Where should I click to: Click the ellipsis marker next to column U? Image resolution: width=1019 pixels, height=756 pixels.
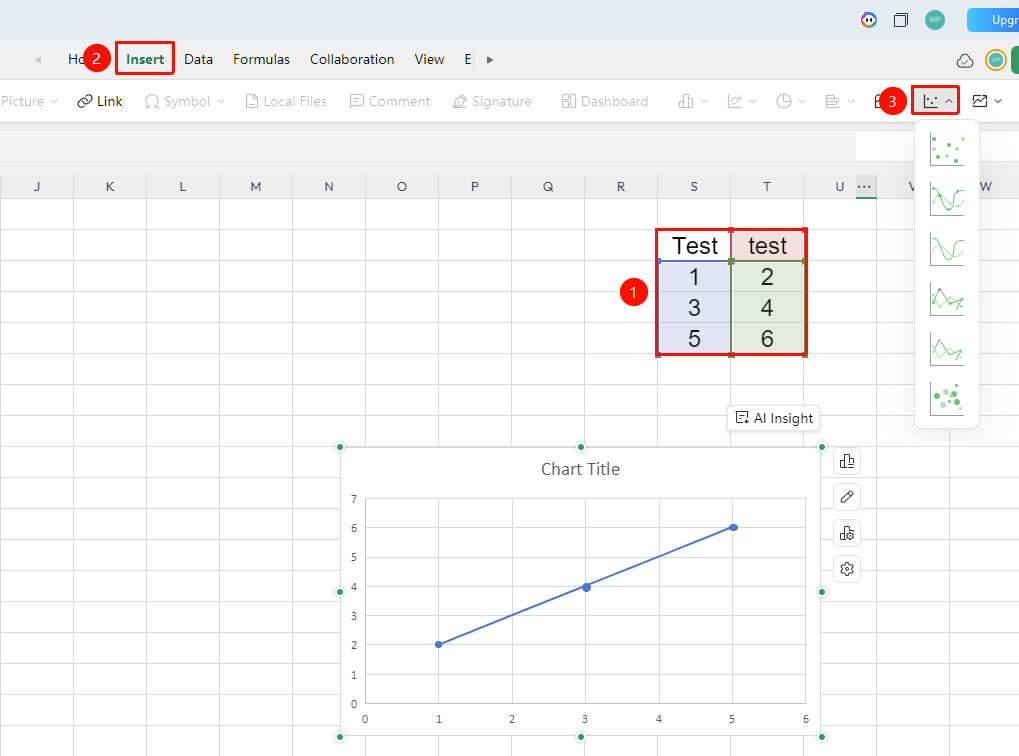point(864,187)
